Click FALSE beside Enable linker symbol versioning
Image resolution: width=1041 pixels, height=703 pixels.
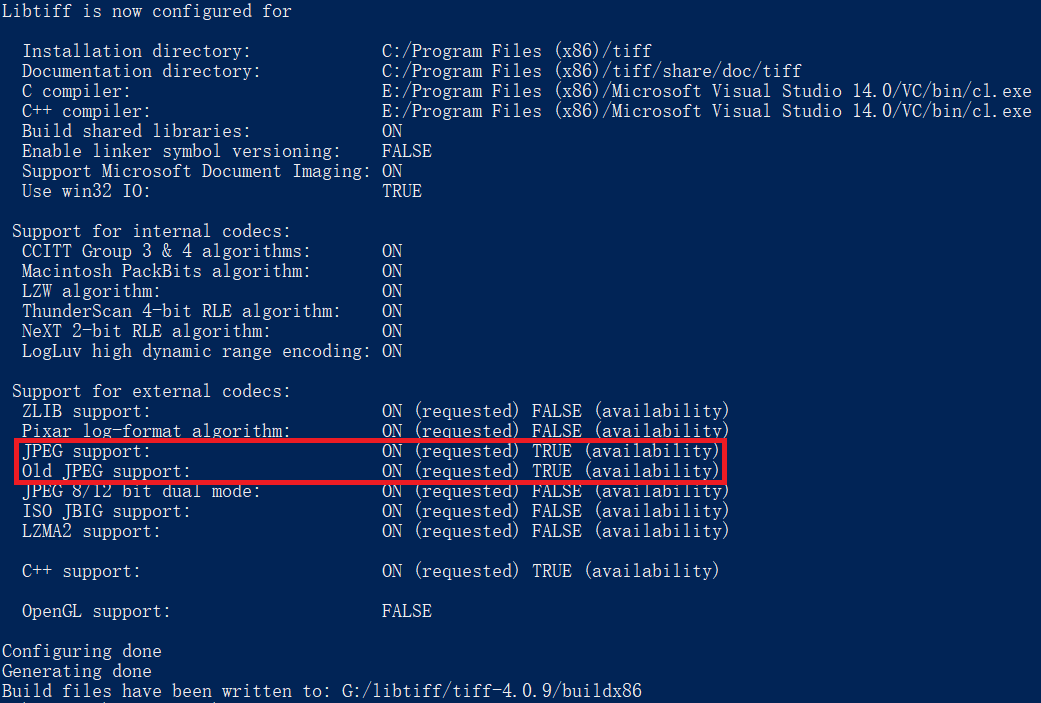406,151
